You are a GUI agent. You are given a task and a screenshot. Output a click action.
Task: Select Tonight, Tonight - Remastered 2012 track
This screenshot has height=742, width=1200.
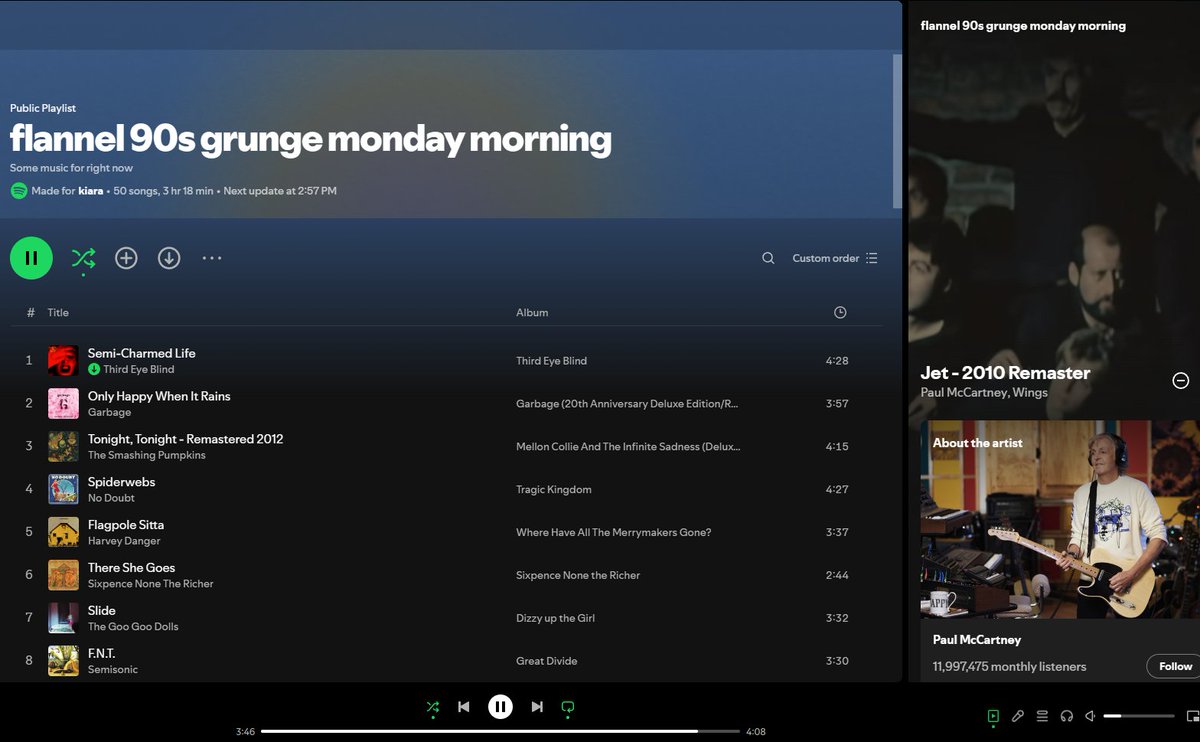[186, 439]
